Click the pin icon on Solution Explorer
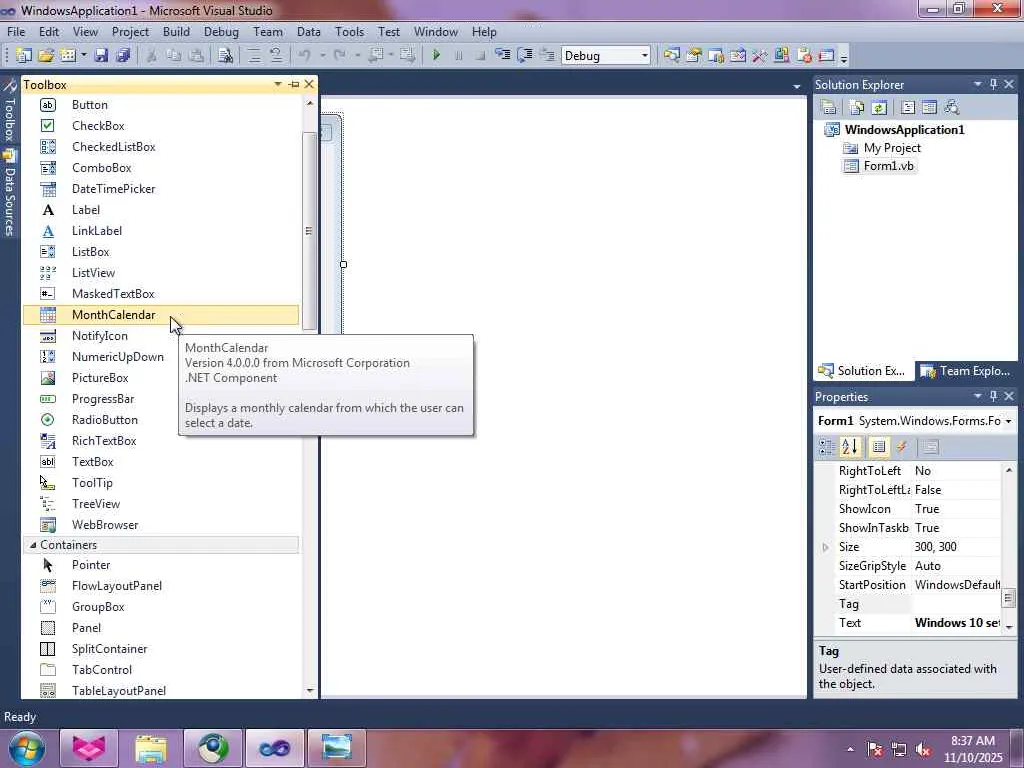The height and width of the screenshot is (768, 1024). [994, 84]
